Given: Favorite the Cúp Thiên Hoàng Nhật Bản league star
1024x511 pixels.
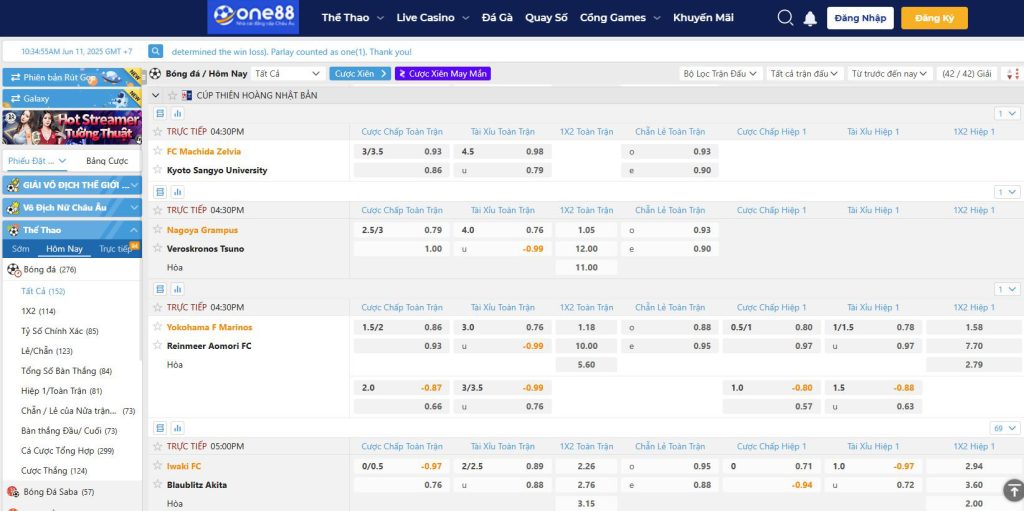Looking at the screenshot, I should click(x=172, y=95).
